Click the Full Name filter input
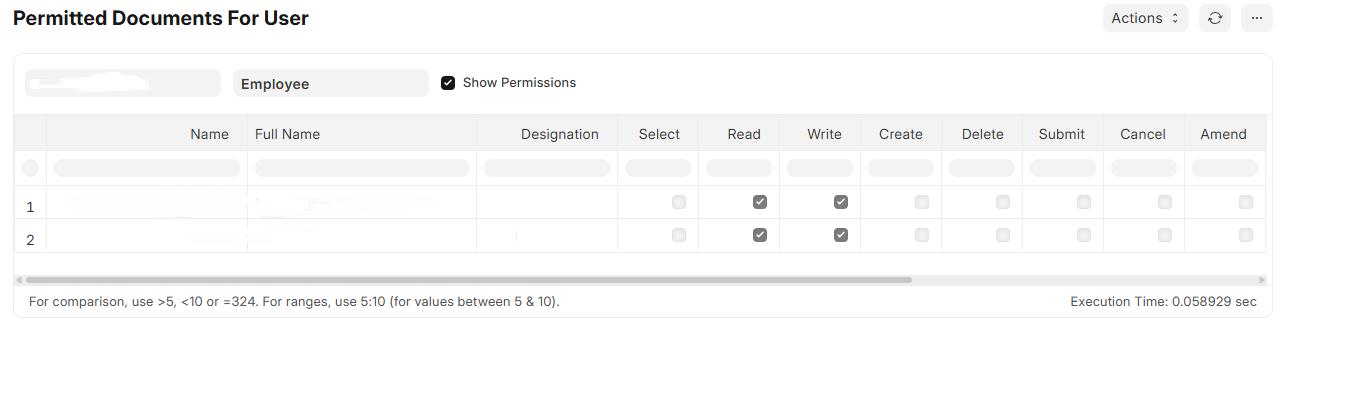Image resolution: width=1345 pixels, height=411 pixels. (x=362, y=168)
